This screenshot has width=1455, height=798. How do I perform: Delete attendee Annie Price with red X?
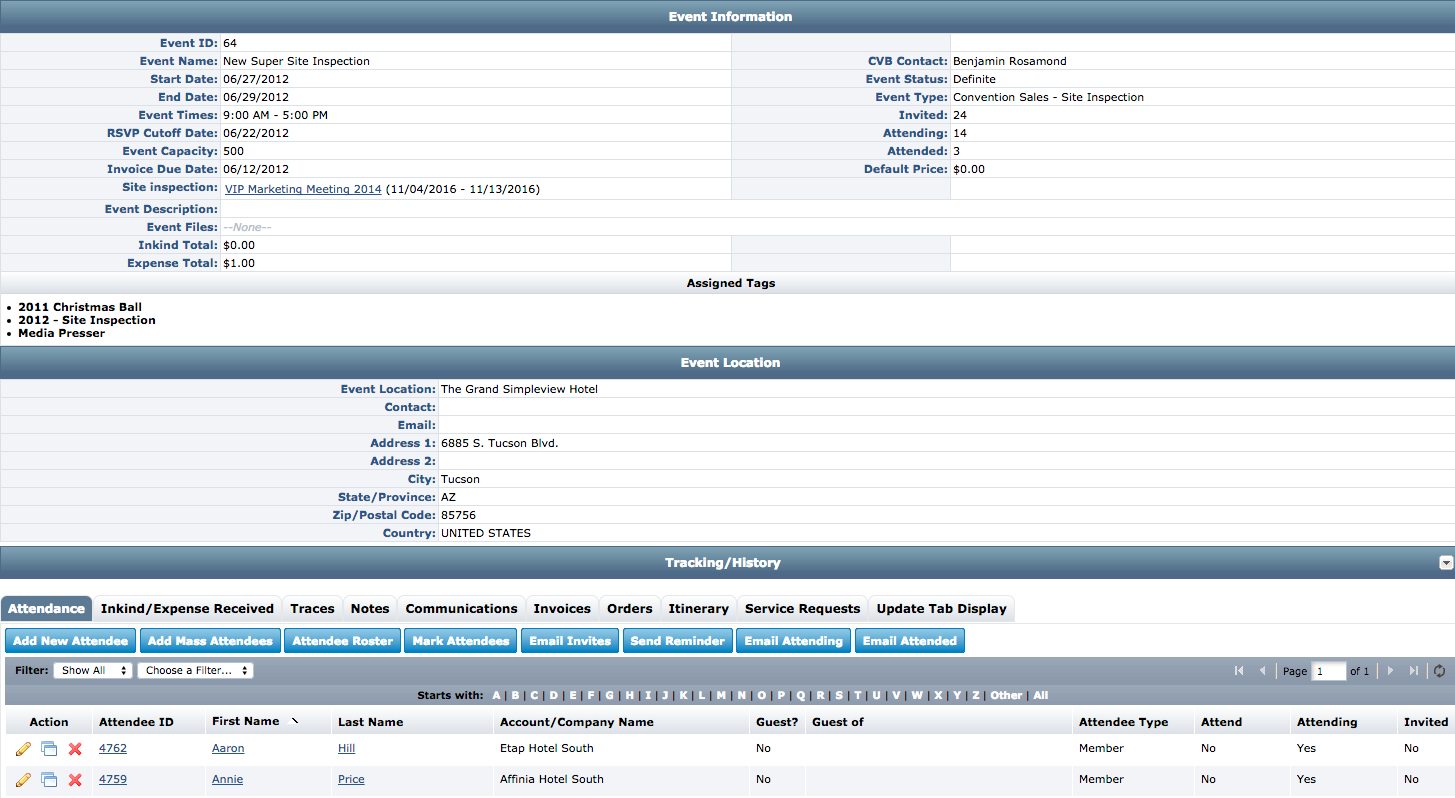[75, 780]
